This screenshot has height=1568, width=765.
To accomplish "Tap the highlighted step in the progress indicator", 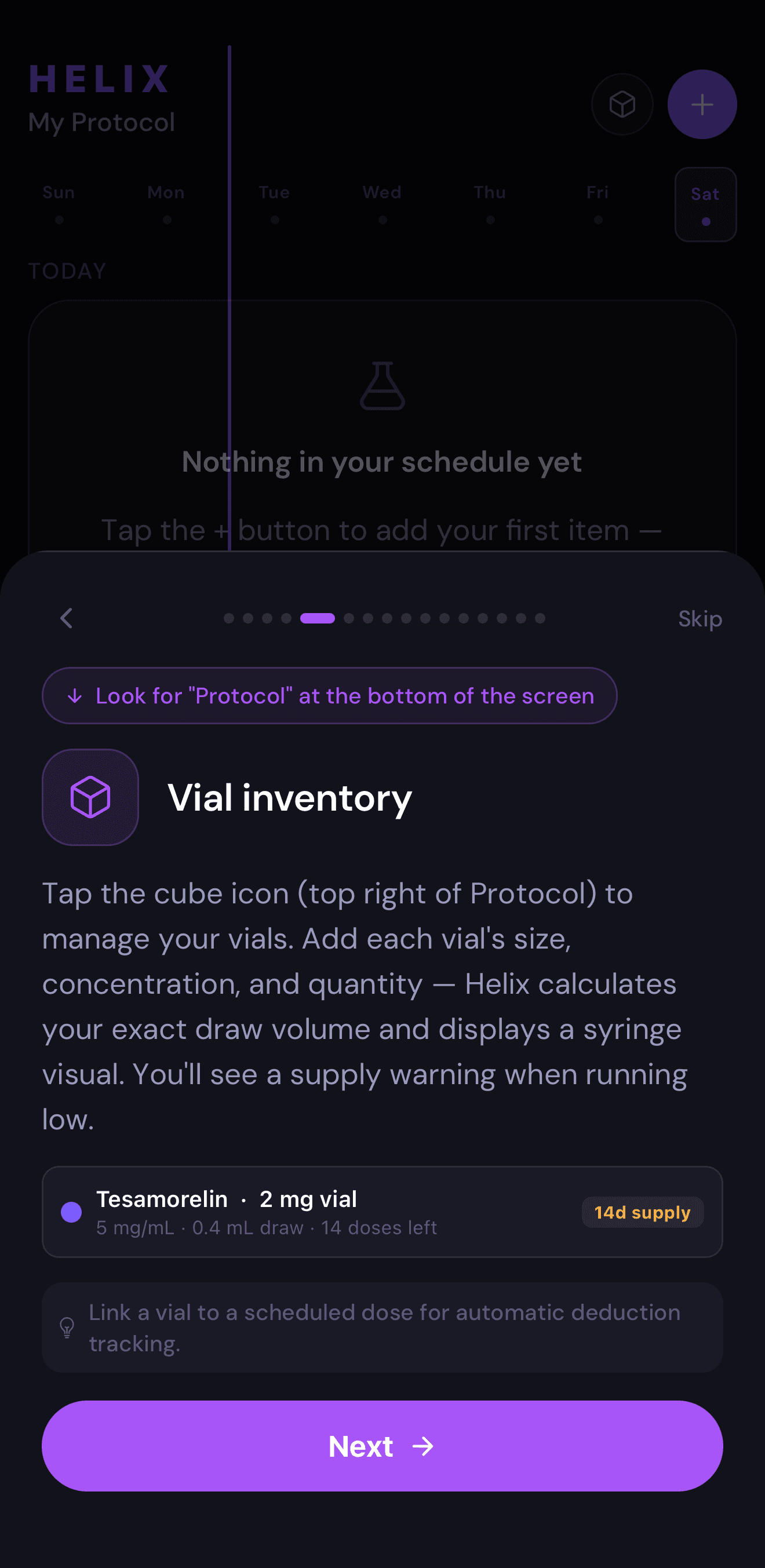I will (x=317, y=618).
